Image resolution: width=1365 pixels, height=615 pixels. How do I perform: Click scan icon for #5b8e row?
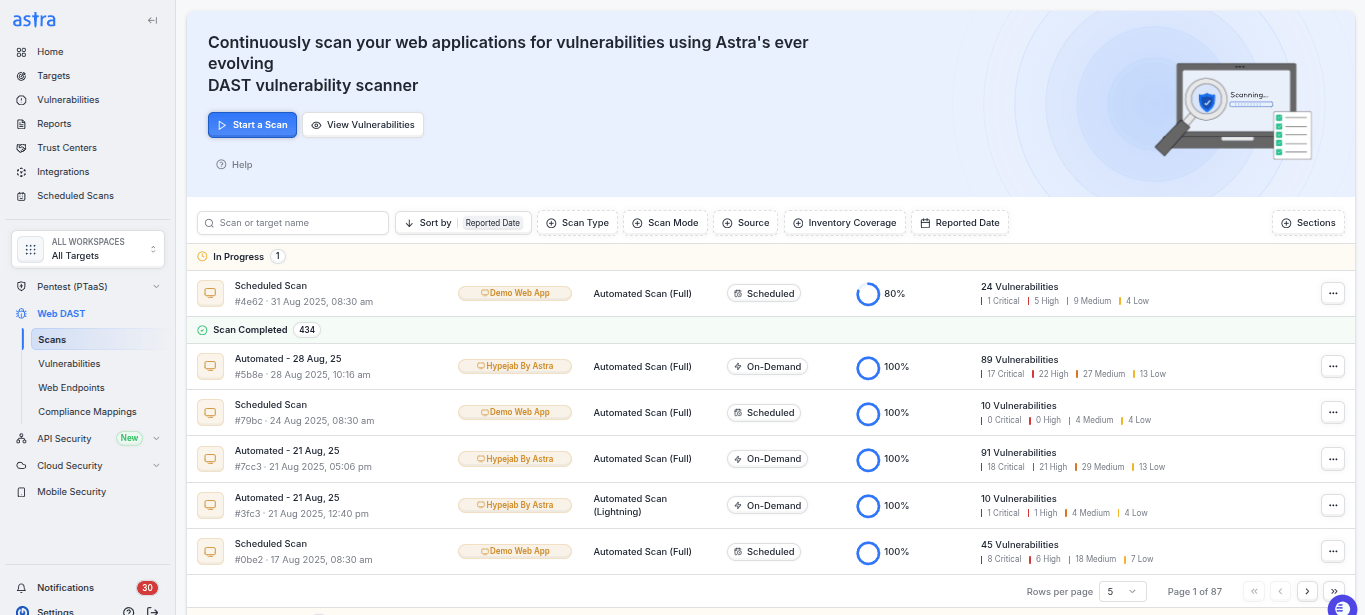pyautogui.click(x=210, y=367)
